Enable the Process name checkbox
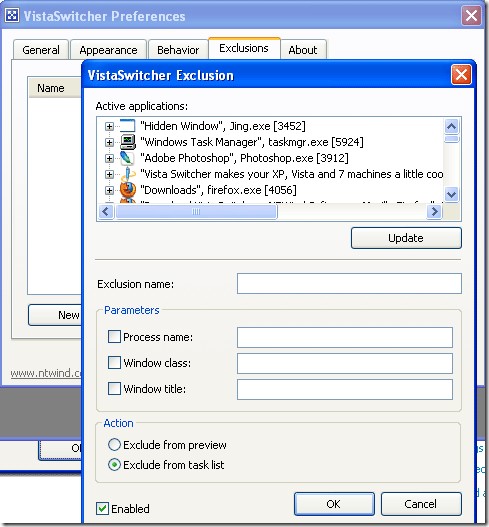489x527 pixels. 114,336
